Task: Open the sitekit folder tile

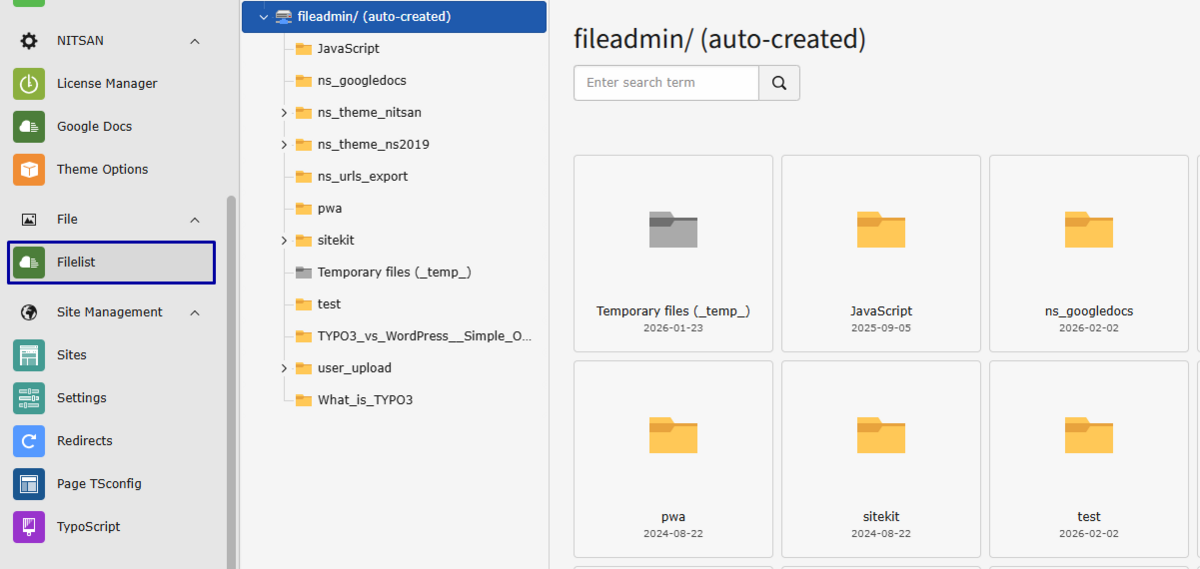Action: [x=881, y=459]
